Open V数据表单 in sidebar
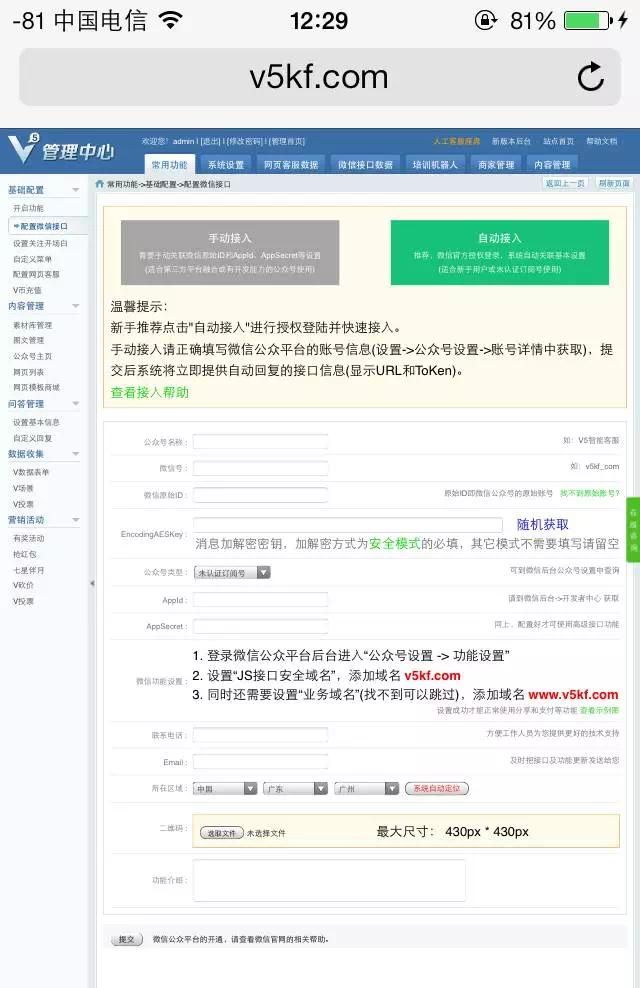This screenshot has height=988, width=640. [31, 472]
